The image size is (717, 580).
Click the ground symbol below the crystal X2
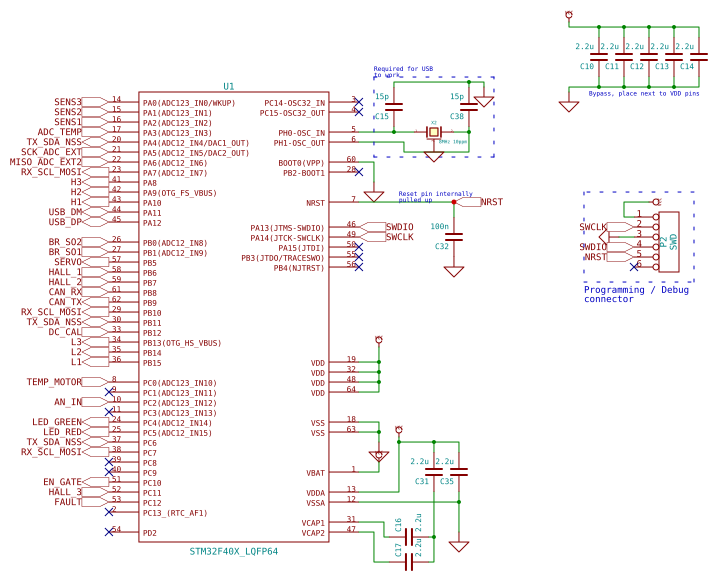433,157
